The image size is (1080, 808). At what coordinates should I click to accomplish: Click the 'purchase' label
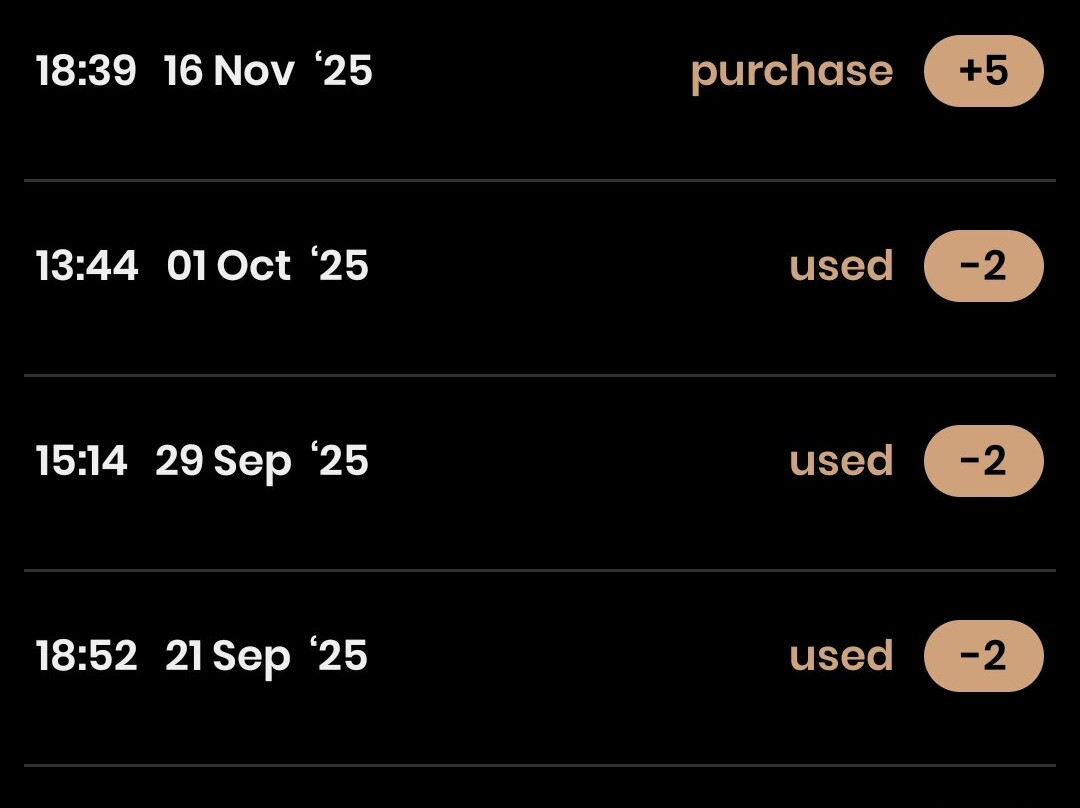tap(791, 72)
